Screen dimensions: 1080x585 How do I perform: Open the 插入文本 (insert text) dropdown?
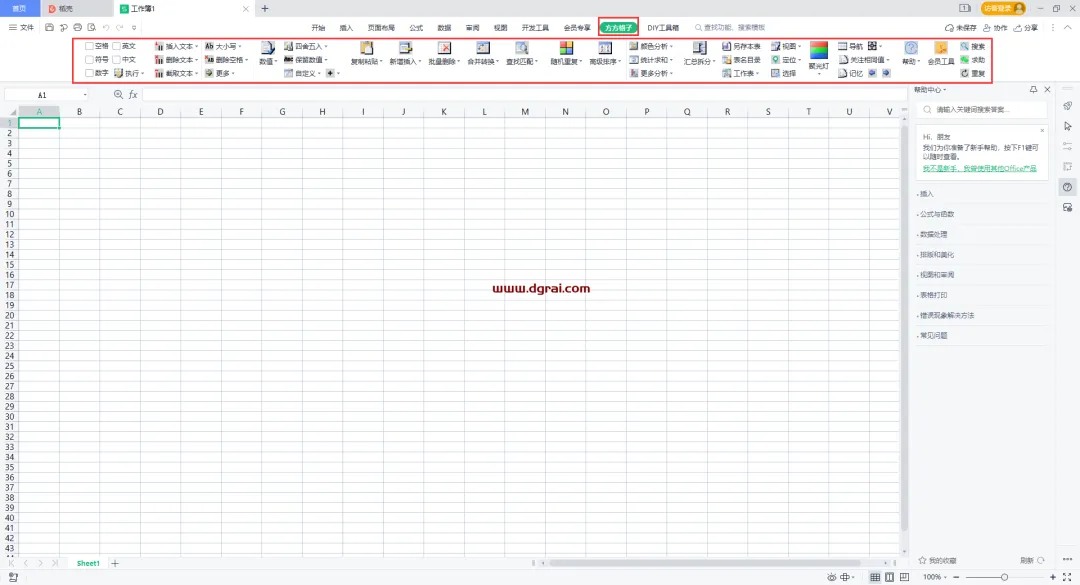[176, 46]
